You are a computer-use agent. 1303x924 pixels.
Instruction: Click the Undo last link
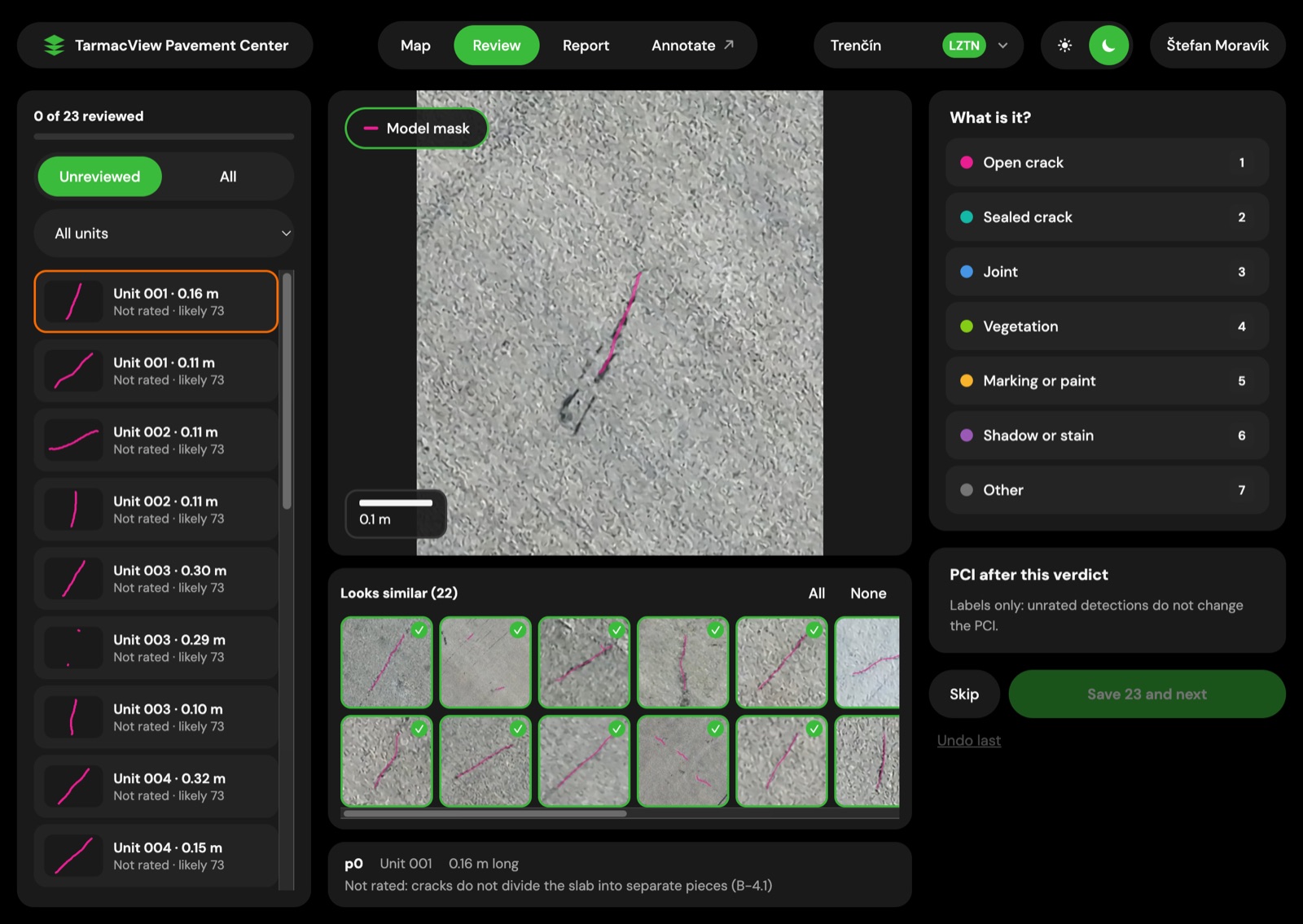point(969,741)
